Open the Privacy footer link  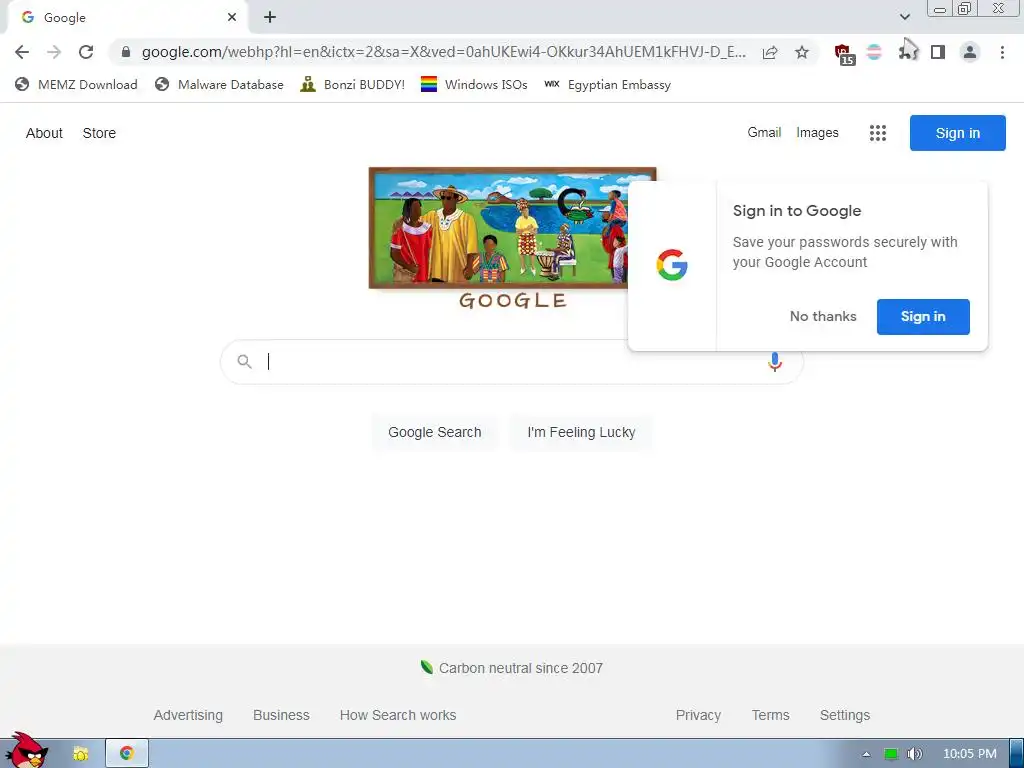pos(698,715)
